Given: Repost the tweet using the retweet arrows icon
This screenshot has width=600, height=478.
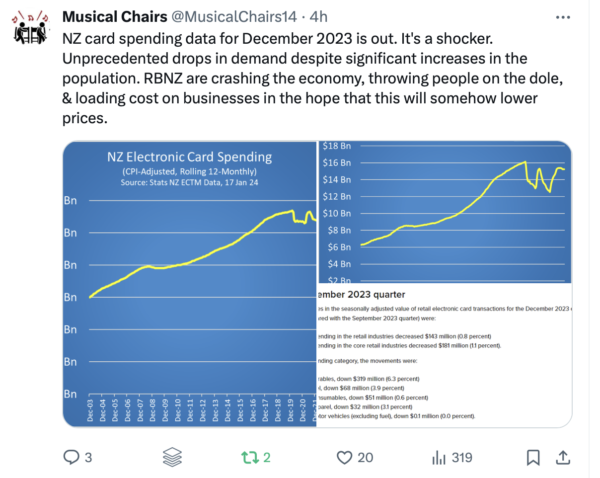Looking at the screenshot, I should click(250, 457).
